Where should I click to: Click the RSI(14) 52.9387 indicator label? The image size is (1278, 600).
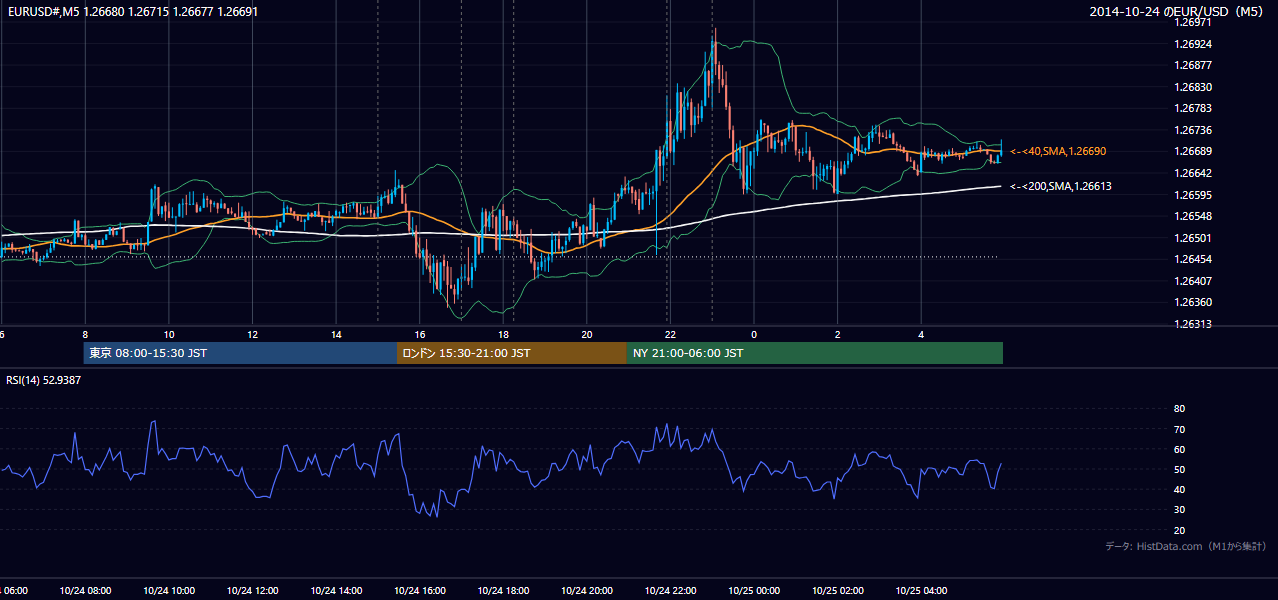pos(44,380)
